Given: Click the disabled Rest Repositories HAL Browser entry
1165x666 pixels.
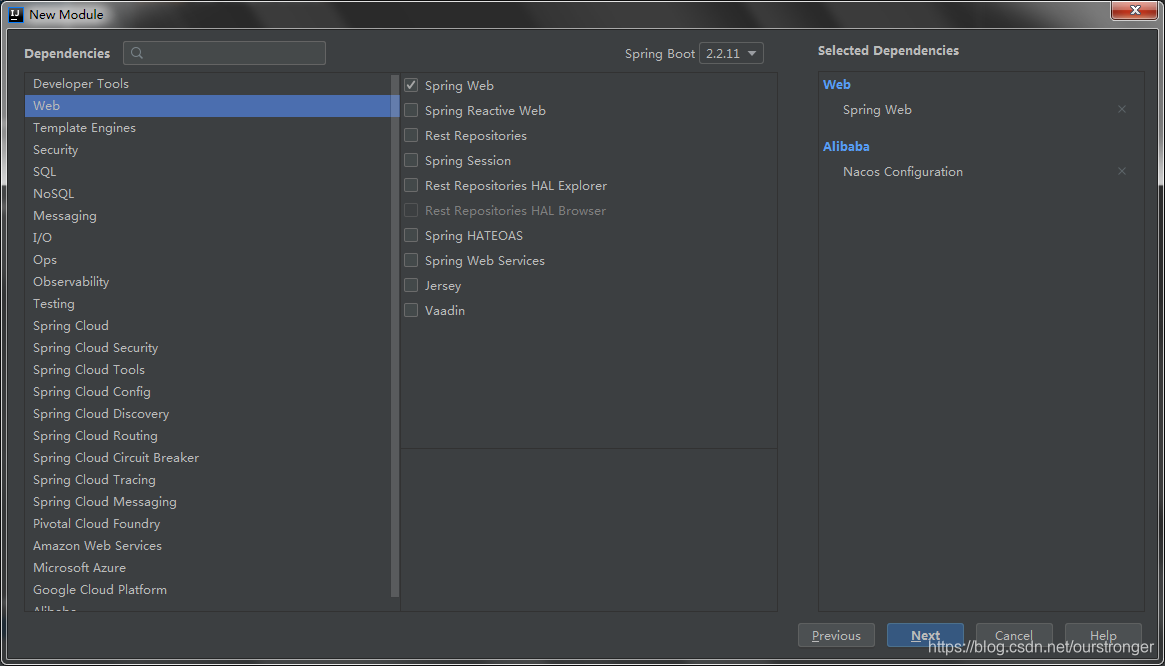Looking at the screenshot, I should point(516,211).
